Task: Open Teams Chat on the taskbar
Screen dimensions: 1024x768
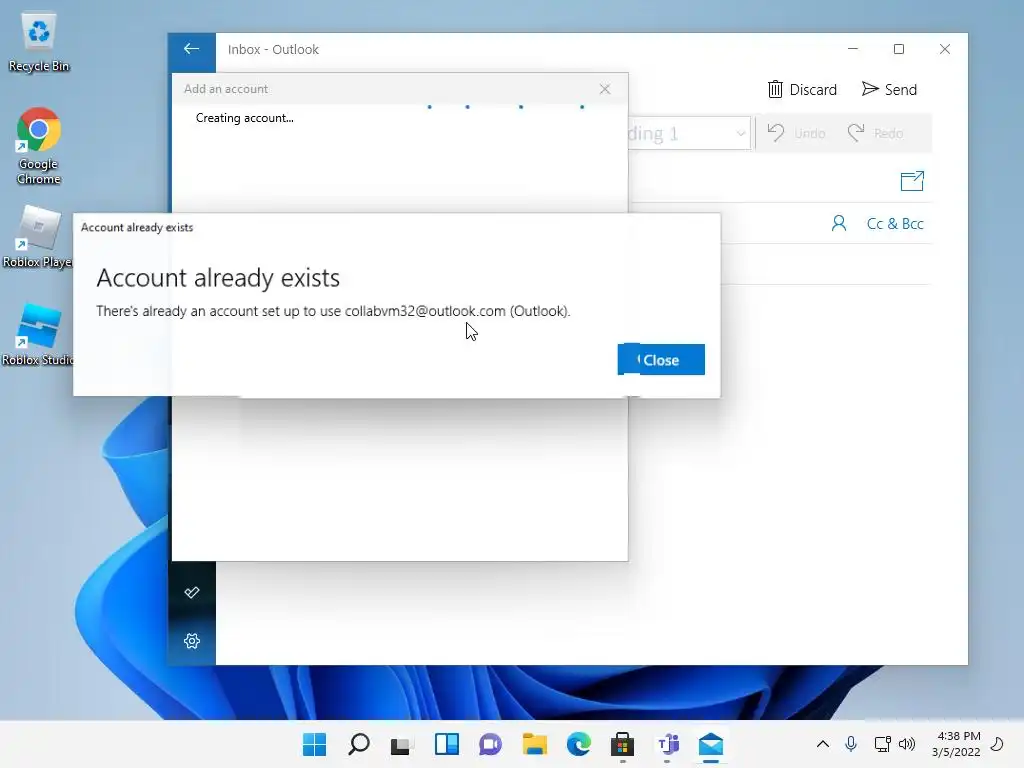Action: [490, 744]
